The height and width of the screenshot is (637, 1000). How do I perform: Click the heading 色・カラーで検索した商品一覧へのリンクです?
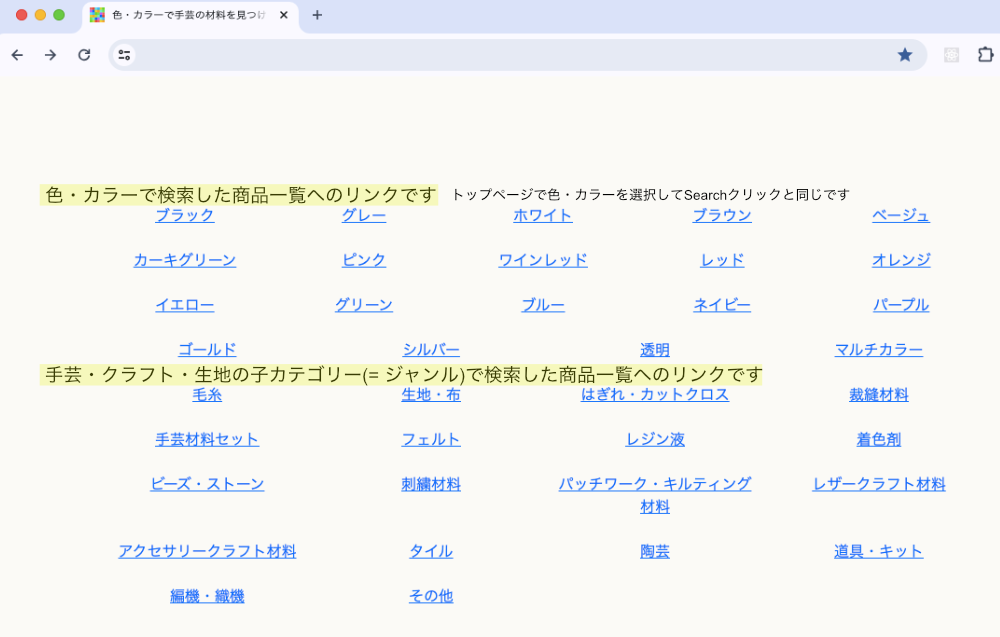239,195
